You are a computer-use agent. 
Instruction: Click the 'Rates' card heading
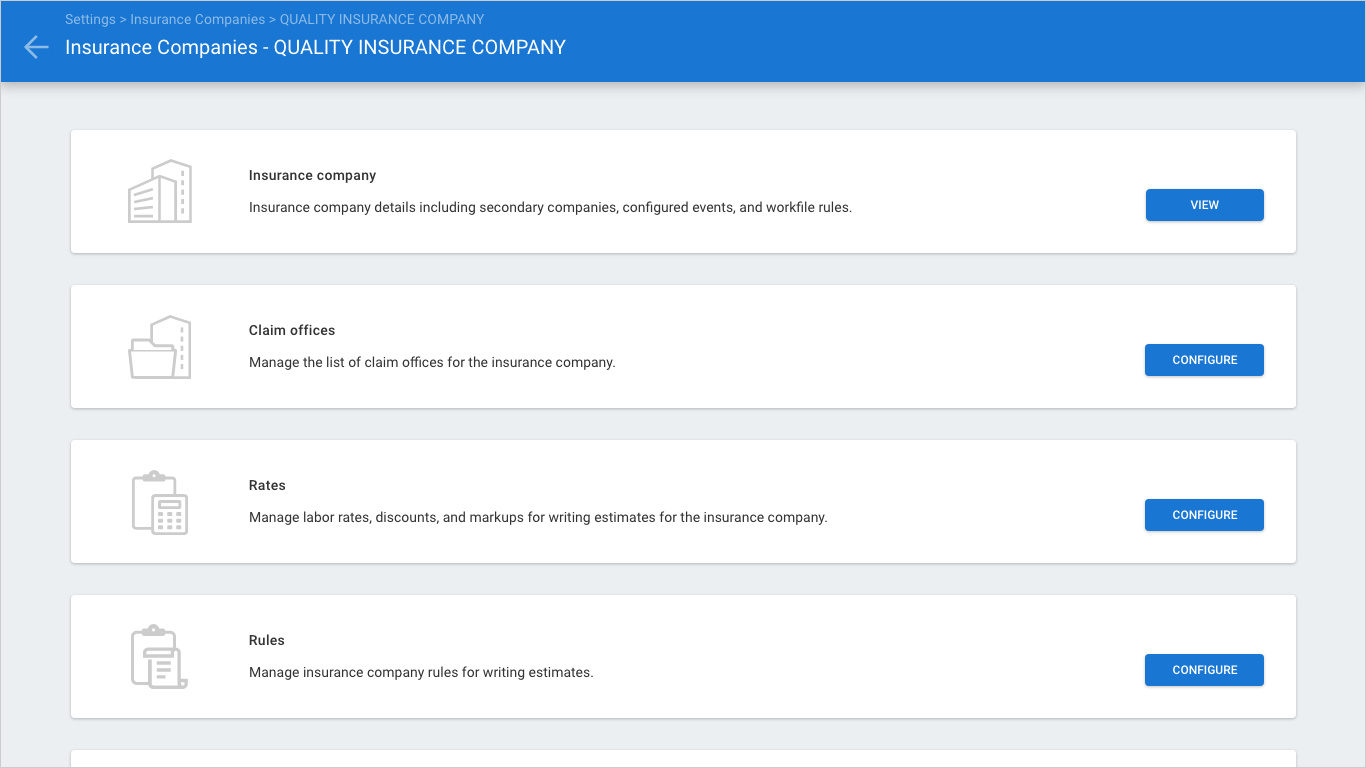tap(267, 485)
